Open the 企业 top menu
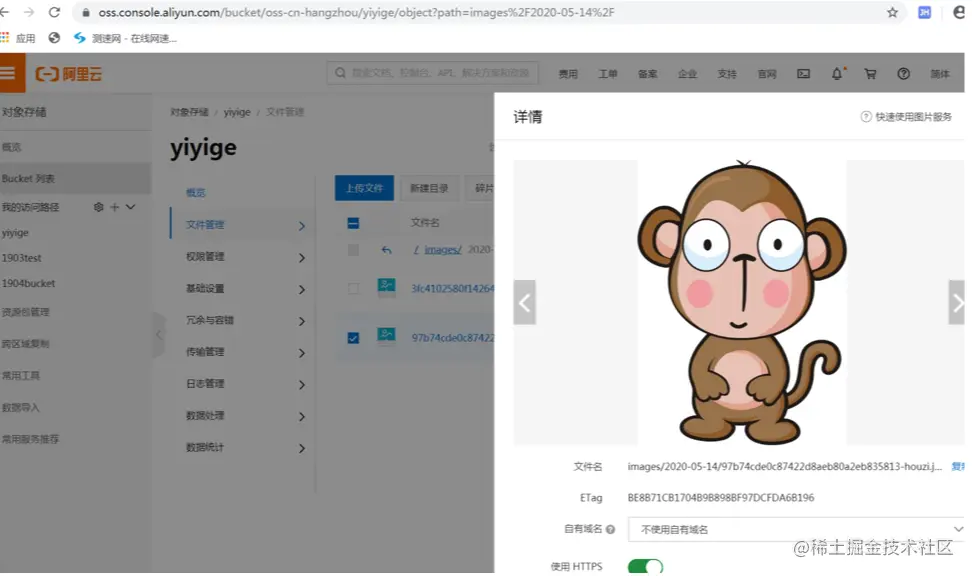The image size is (972, 576). pos(687,74)
